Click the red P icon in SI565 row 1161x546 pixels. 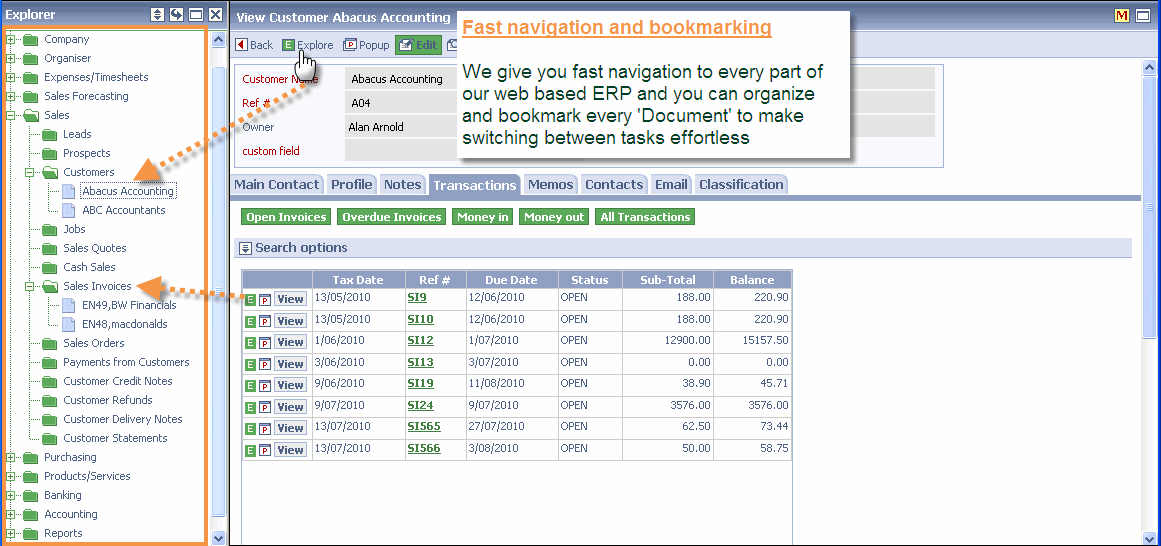(x=264, y=428)
